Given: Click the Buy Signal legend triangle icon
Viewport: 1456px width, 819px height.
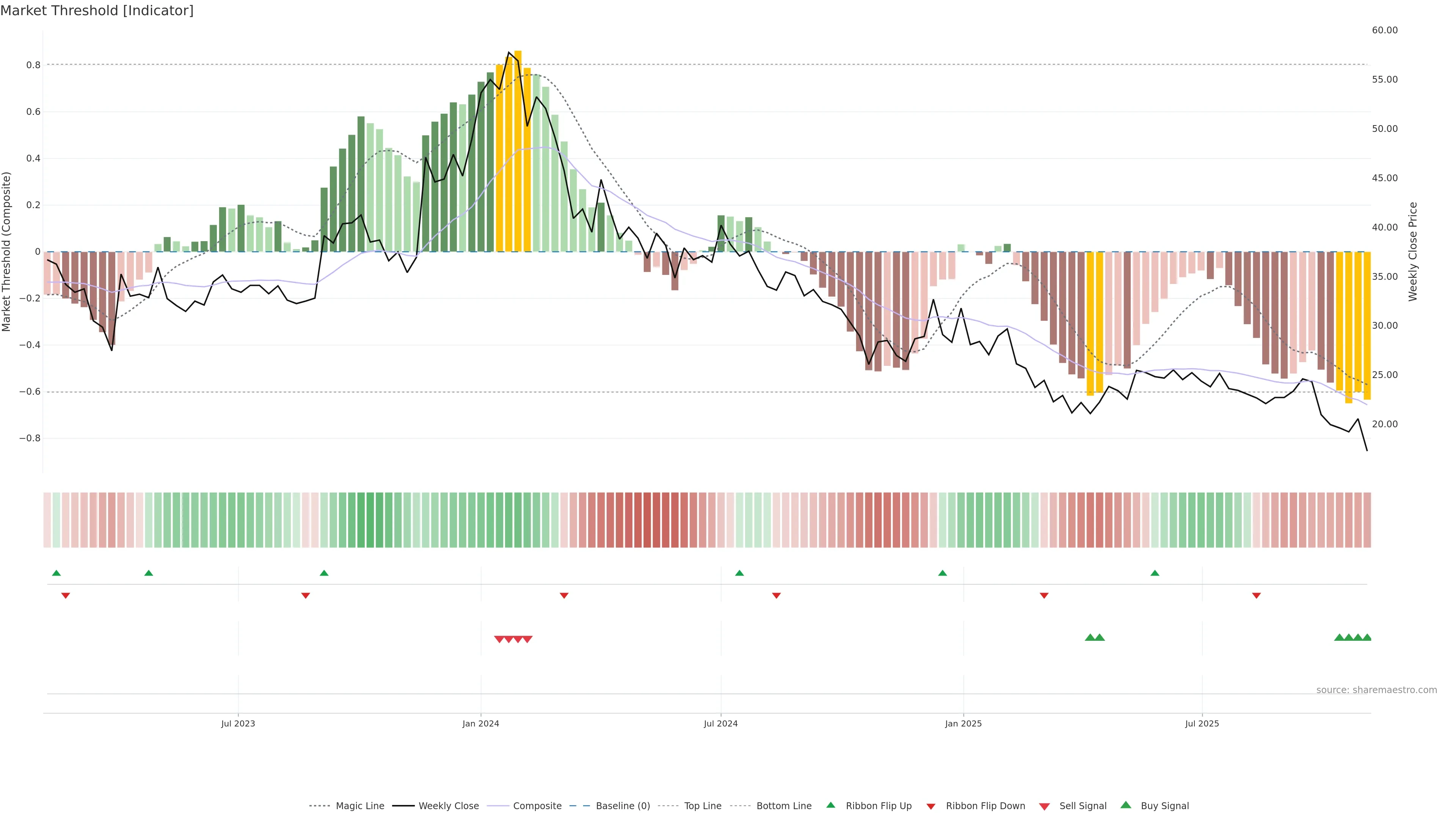Looking at the screenshot, I should point(1126,805).
